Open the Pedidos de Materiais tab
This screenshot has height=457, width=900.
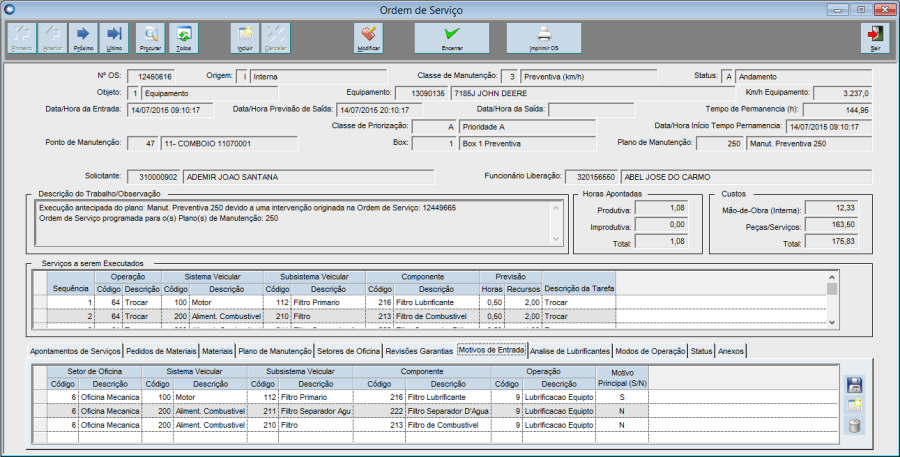[x=160, y=352]
